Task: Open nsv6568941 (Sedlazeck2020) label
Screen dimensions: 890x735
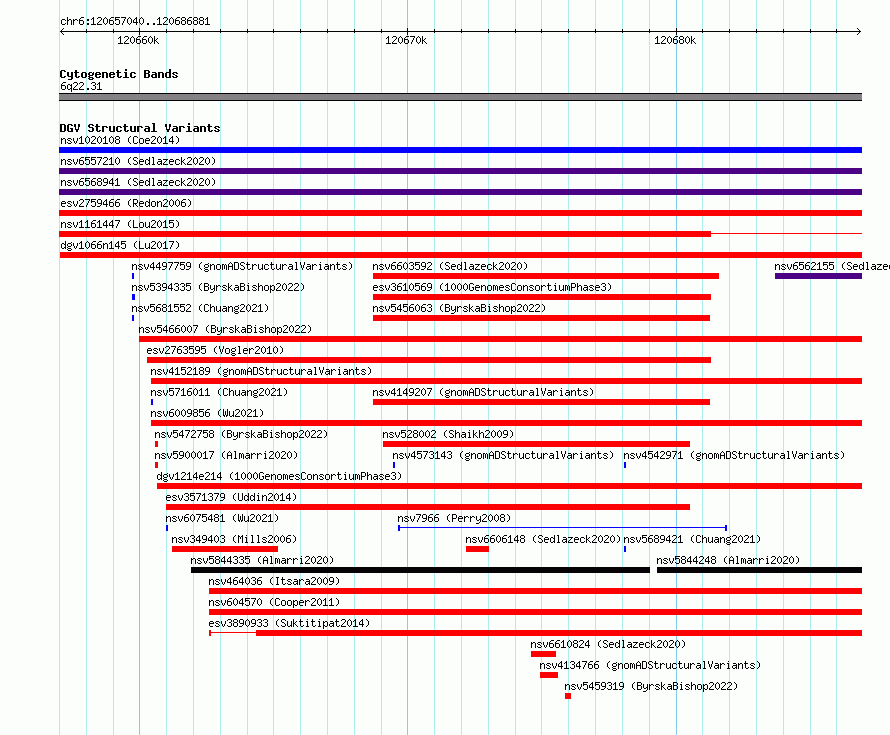Action: coord(138,182)
